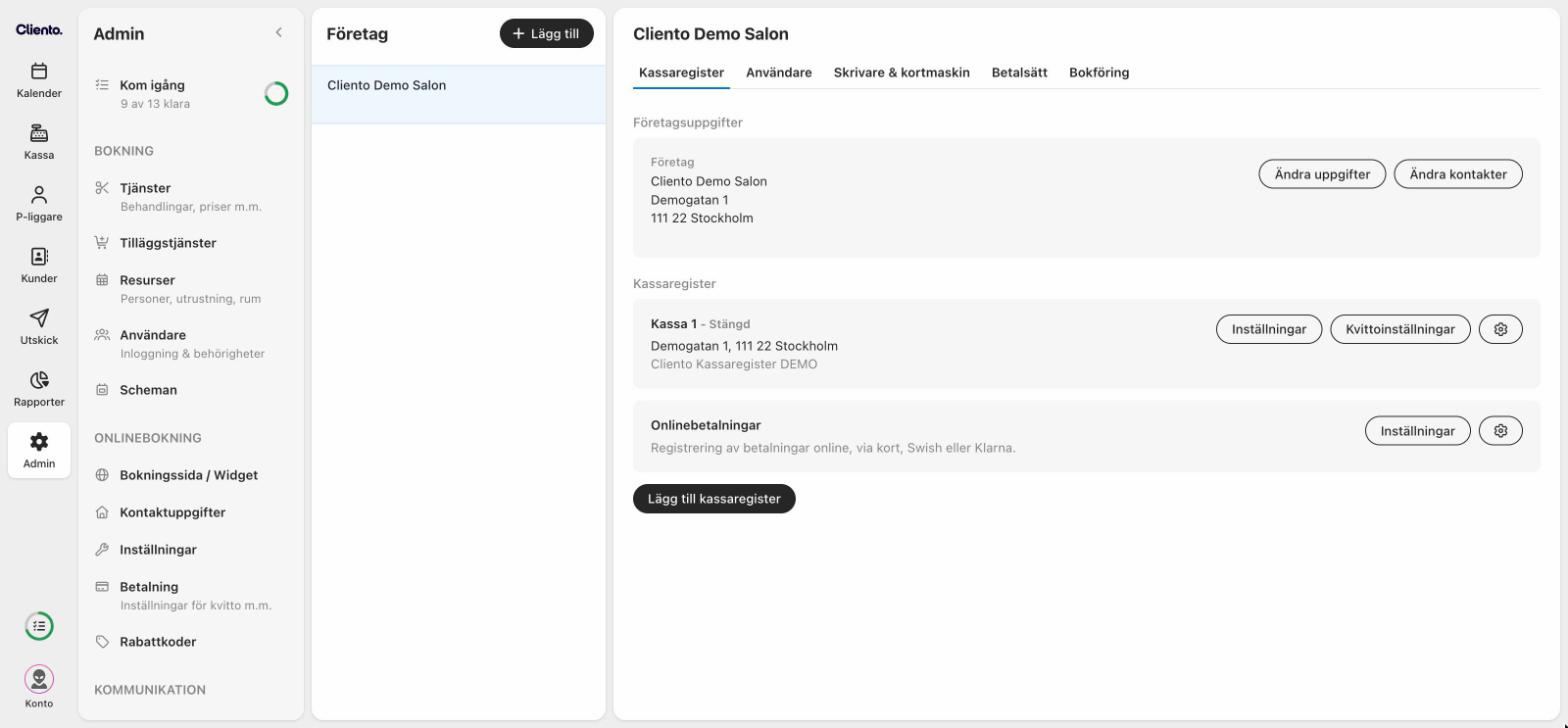Switch to the Användare tab
The image size is (1568, 728).
(x=779, y=72)
